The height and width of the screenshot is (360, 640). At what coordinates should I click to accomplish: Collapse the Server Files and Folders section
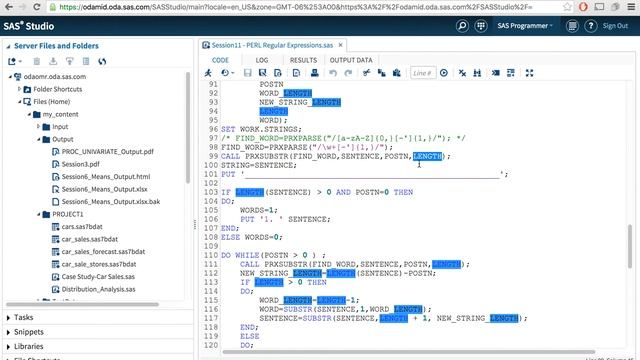pyautogui.click(x=8, y=46)
